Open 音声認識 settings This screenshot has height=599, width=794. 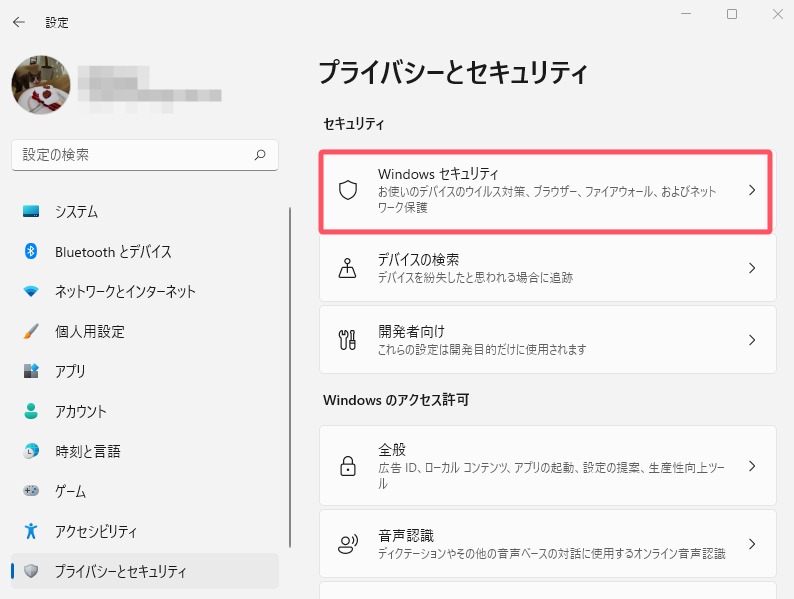[x=548, y=544]
